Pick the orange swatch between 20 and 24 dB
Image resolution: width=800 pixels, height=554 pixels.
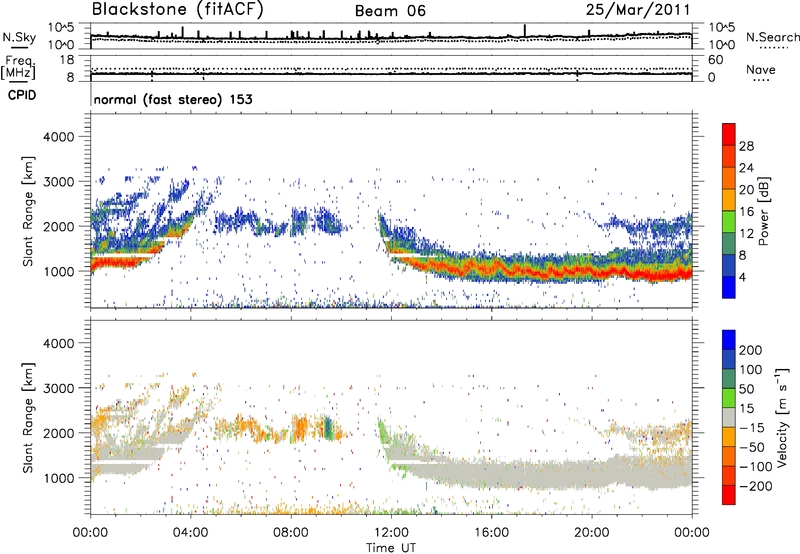pos(729,178)
